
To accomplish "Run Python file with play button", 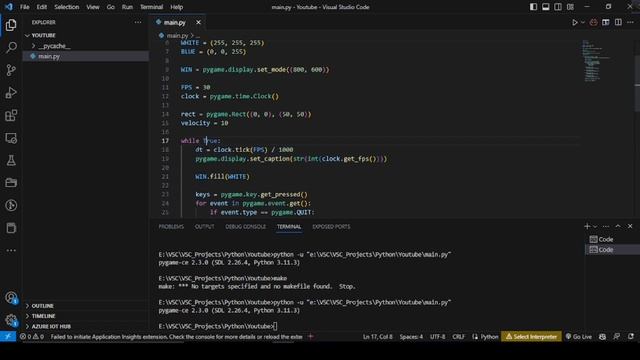I will (x=575, y=22).
